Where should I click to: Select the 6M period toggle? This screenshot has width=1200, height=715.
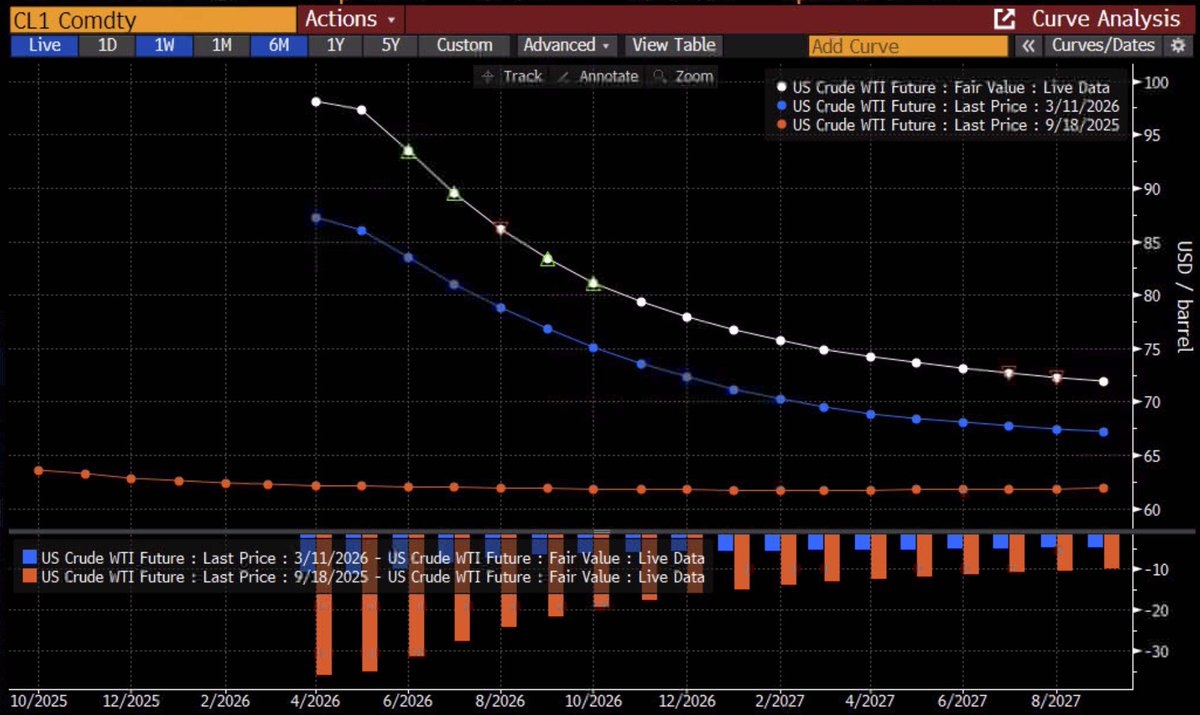[x=278, y=45]
